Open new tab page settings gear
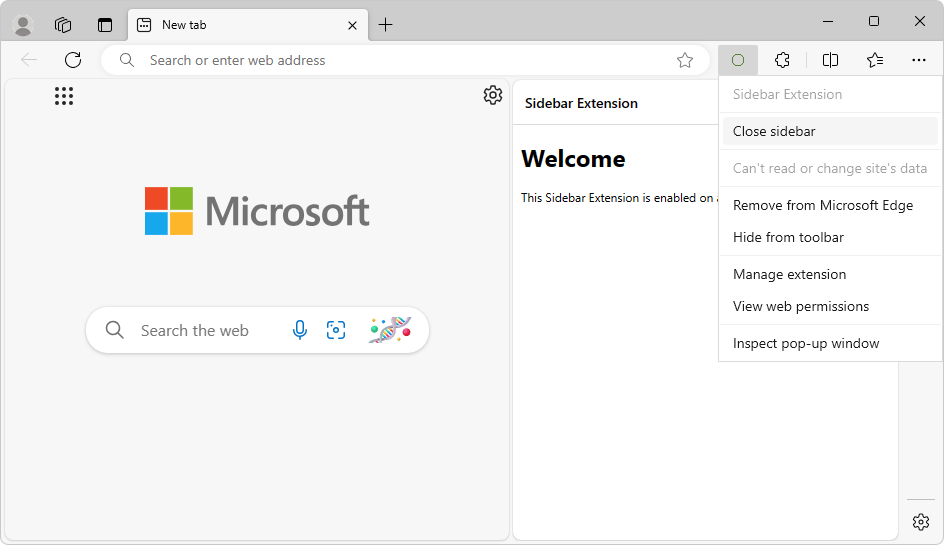 pyautogui.click(x=493, y=95)
